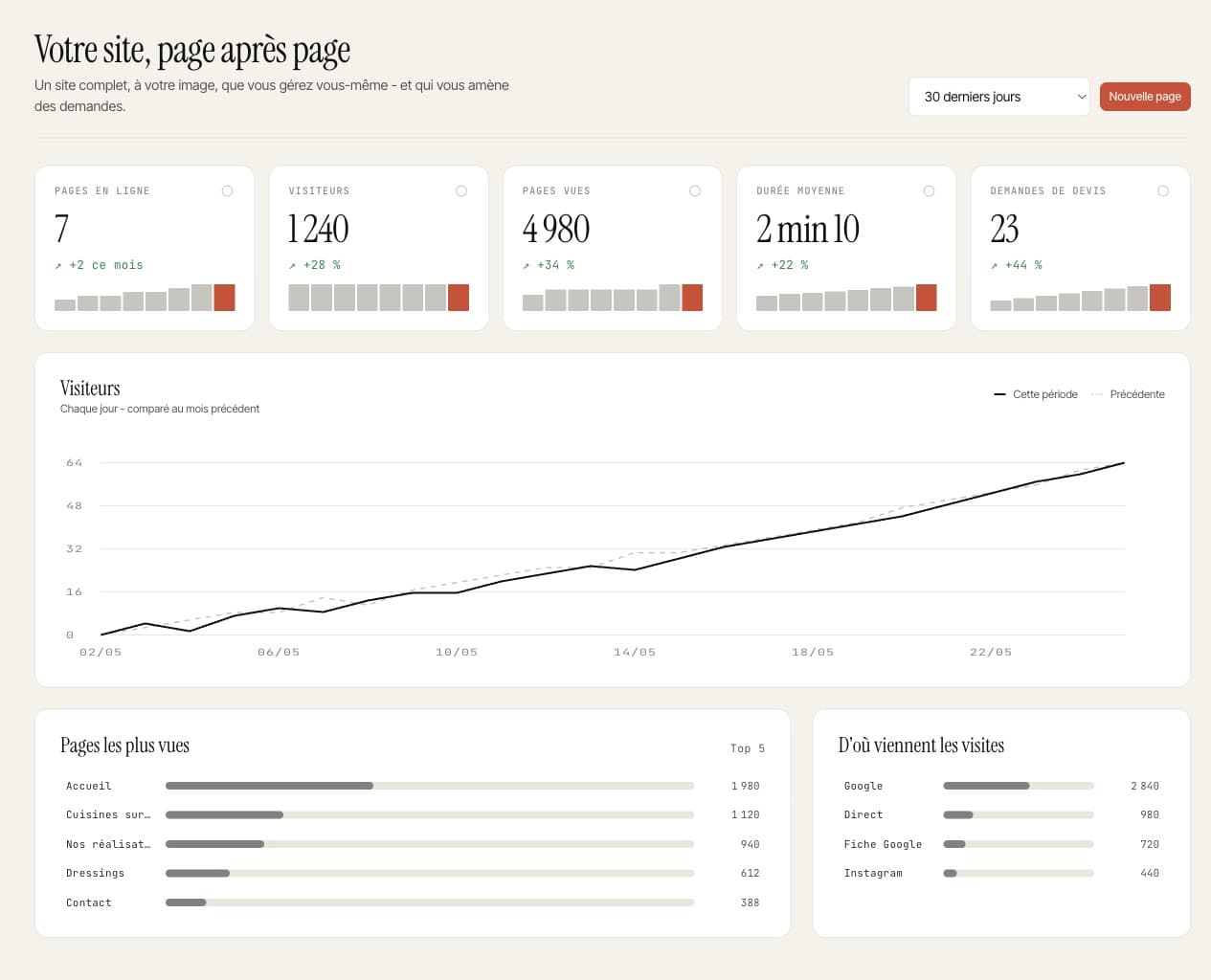Click the circle icon on Pages en ligne card

click(x=227, y=191)
